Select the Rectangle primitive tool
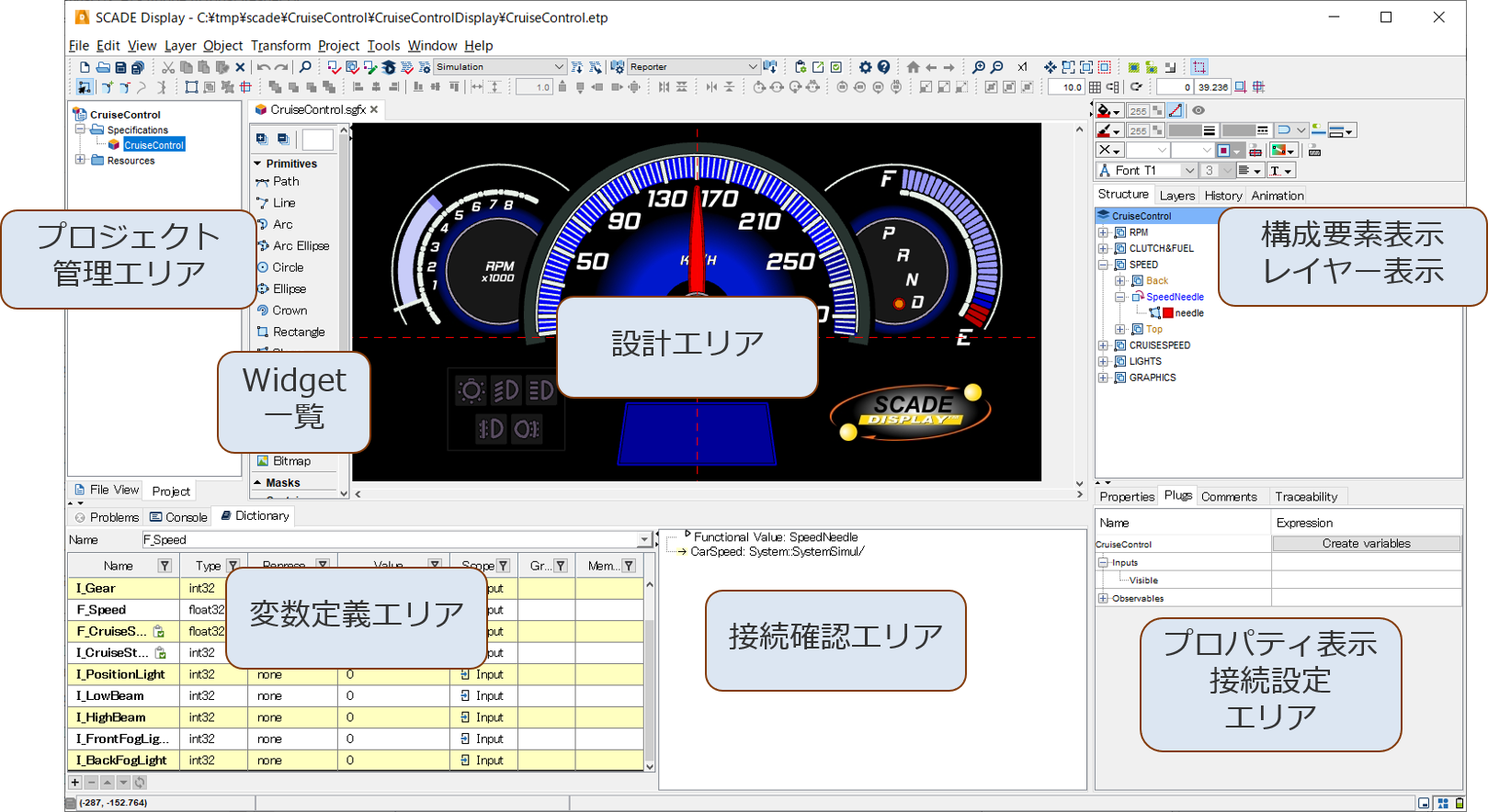 (x=298, y=332)
